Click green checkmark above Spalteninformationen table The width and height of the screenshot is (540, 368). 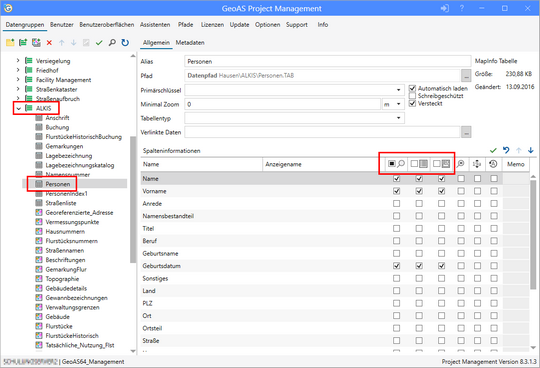click(x=493, y=150)
